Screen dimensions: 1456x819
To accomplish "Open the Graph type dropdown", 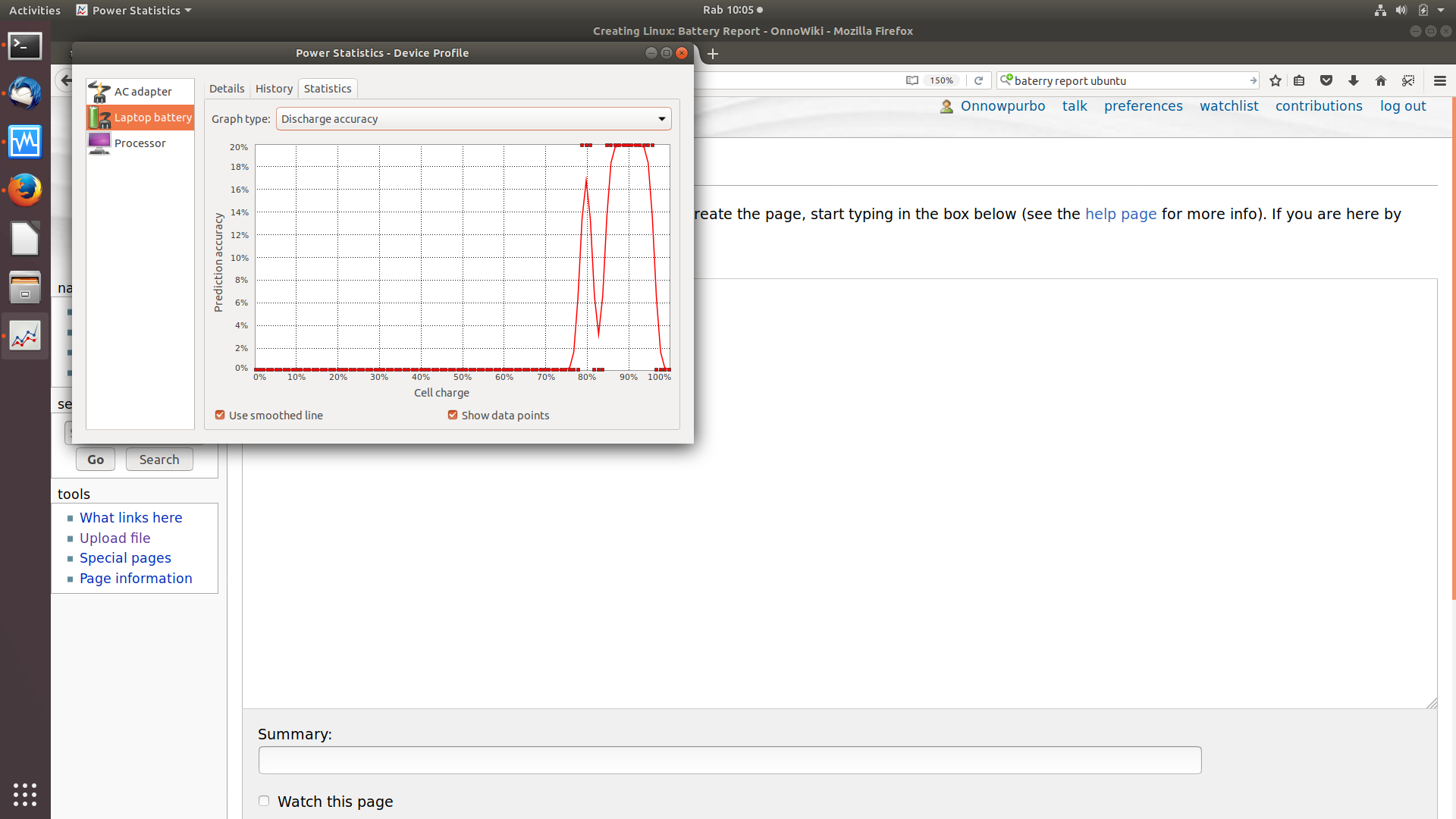I will [x=473, y=119].
